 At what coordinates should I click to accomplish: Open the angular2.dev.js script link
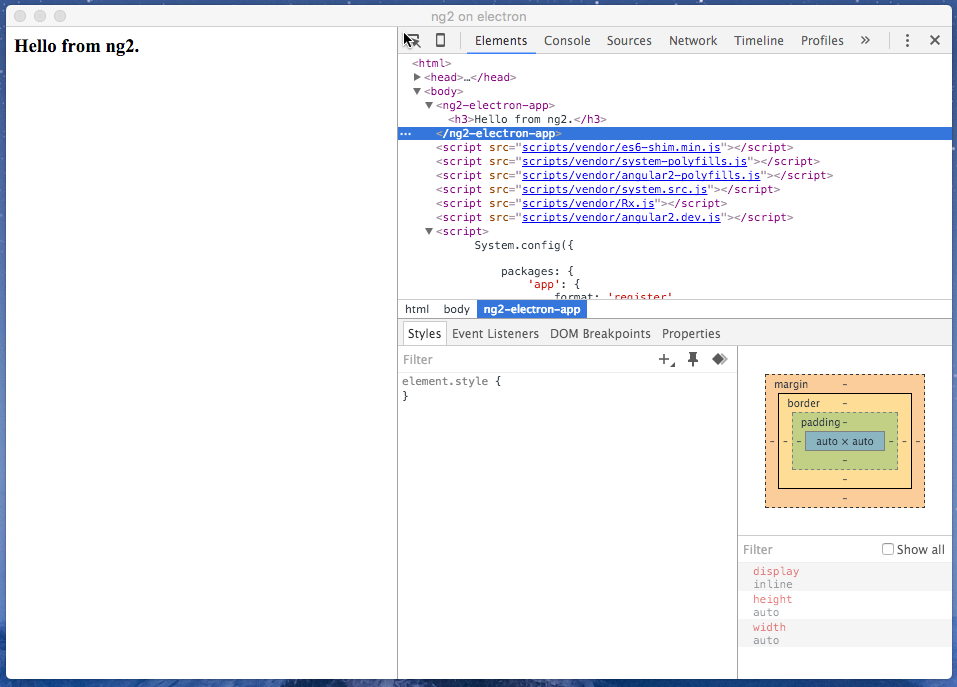621,217
